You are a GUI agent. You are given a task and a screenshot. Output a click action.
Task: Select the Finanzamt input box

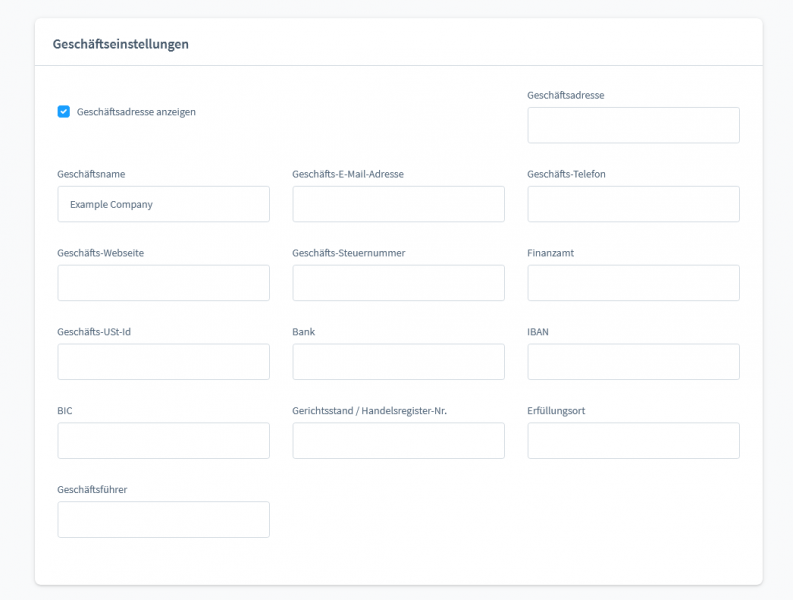coord(633,283)
